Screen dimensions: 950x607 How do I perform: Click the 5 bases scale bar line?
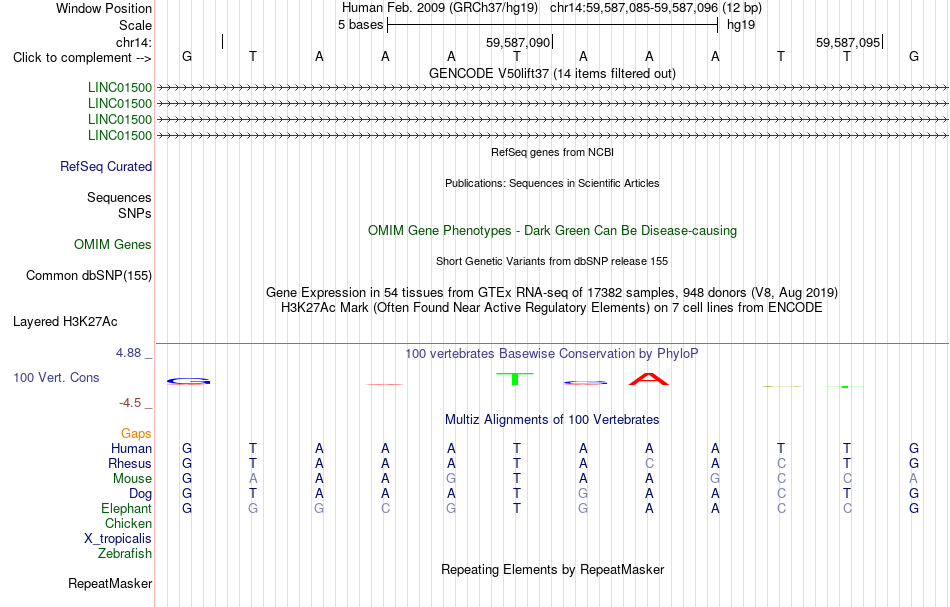[553, 25]
